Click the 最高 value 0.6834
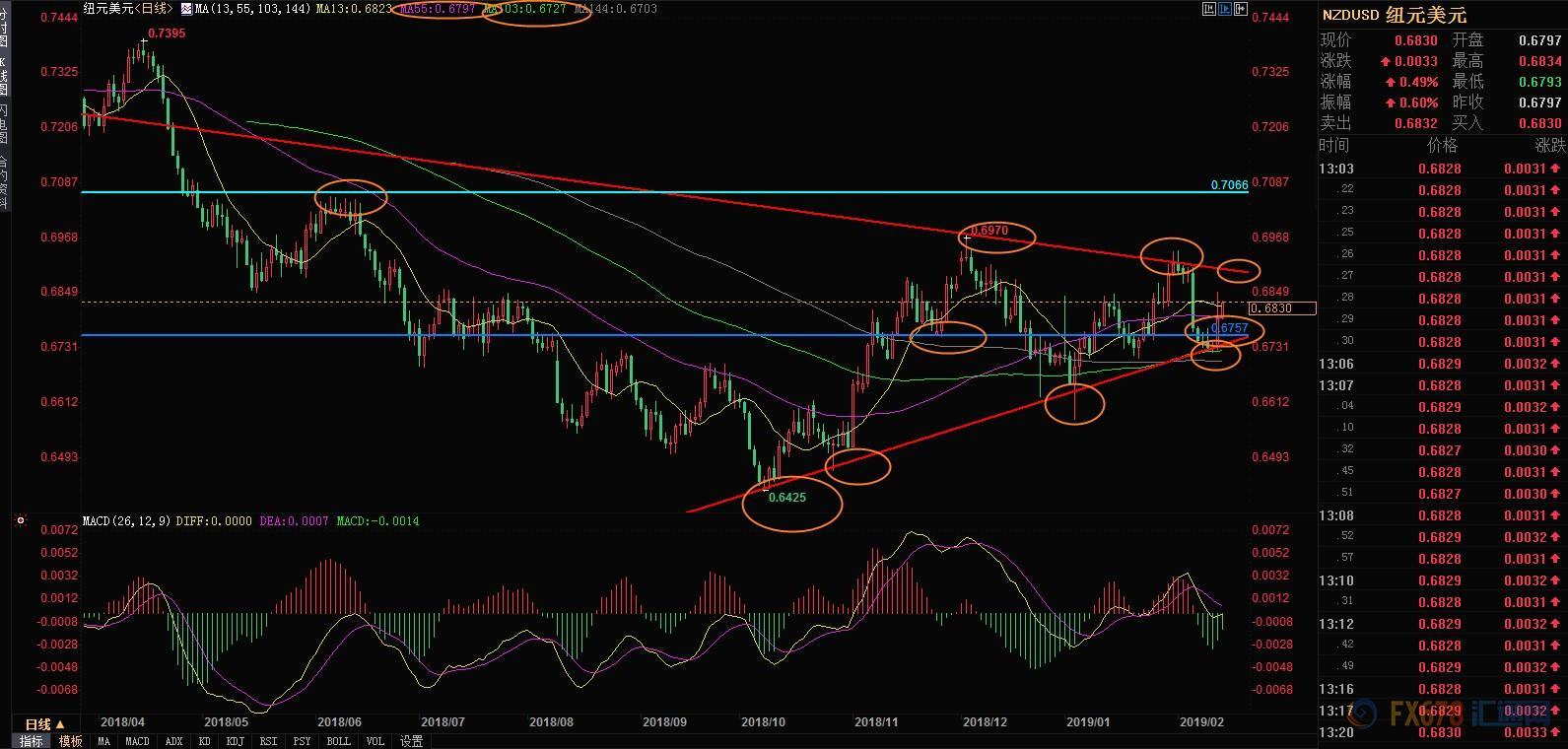1568x749 pixels. (x=1540, y=61)
